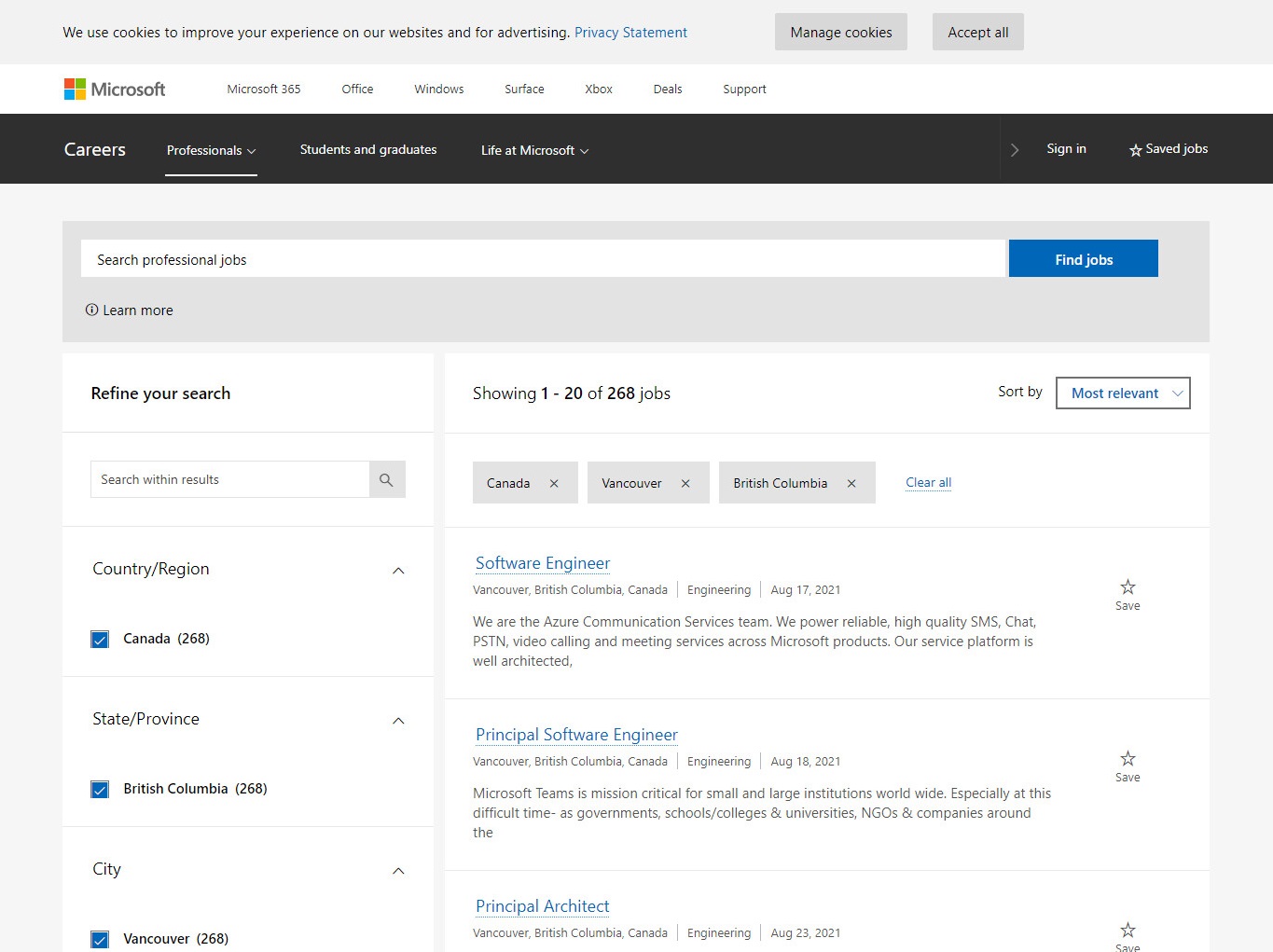Uncheck the Vancouver city checkbox

pos(100,939)
